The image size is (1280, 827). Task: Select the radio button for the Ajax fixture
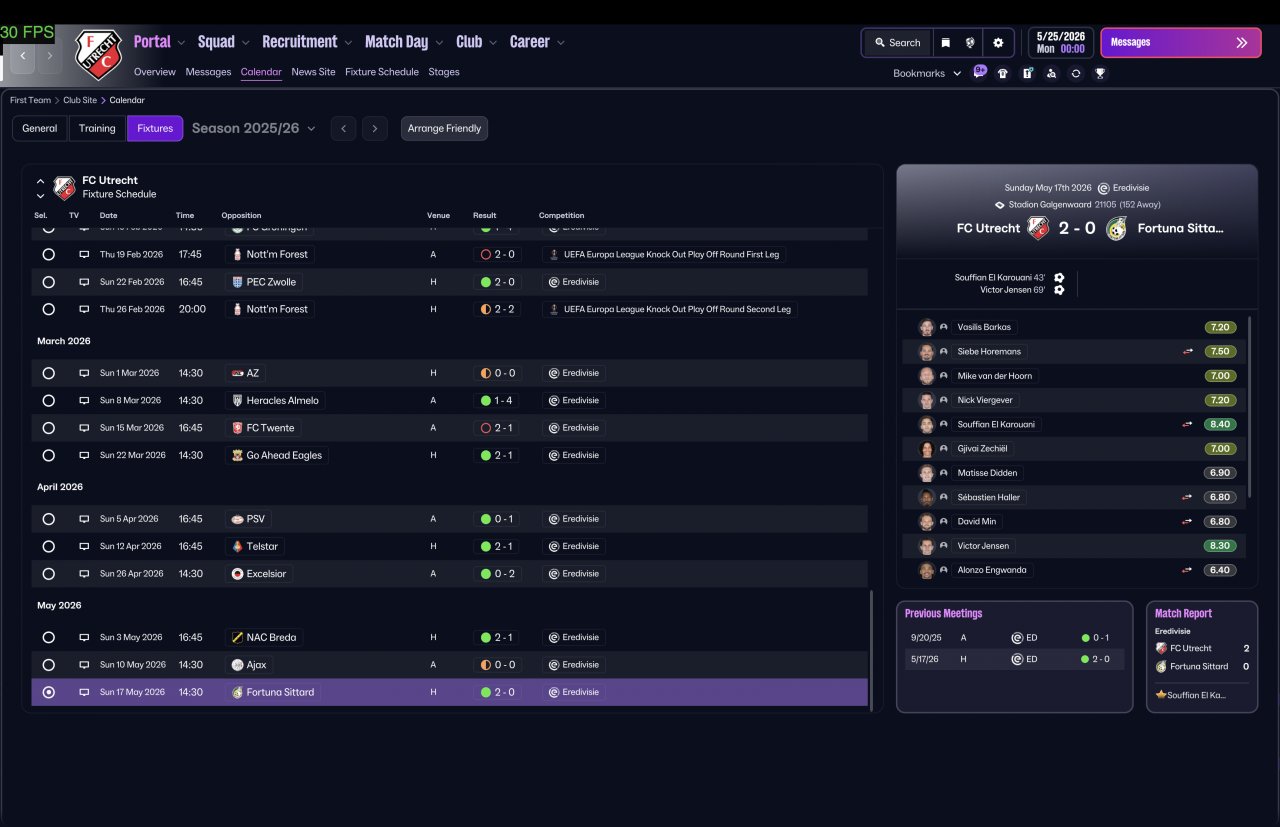coord(48,665)
